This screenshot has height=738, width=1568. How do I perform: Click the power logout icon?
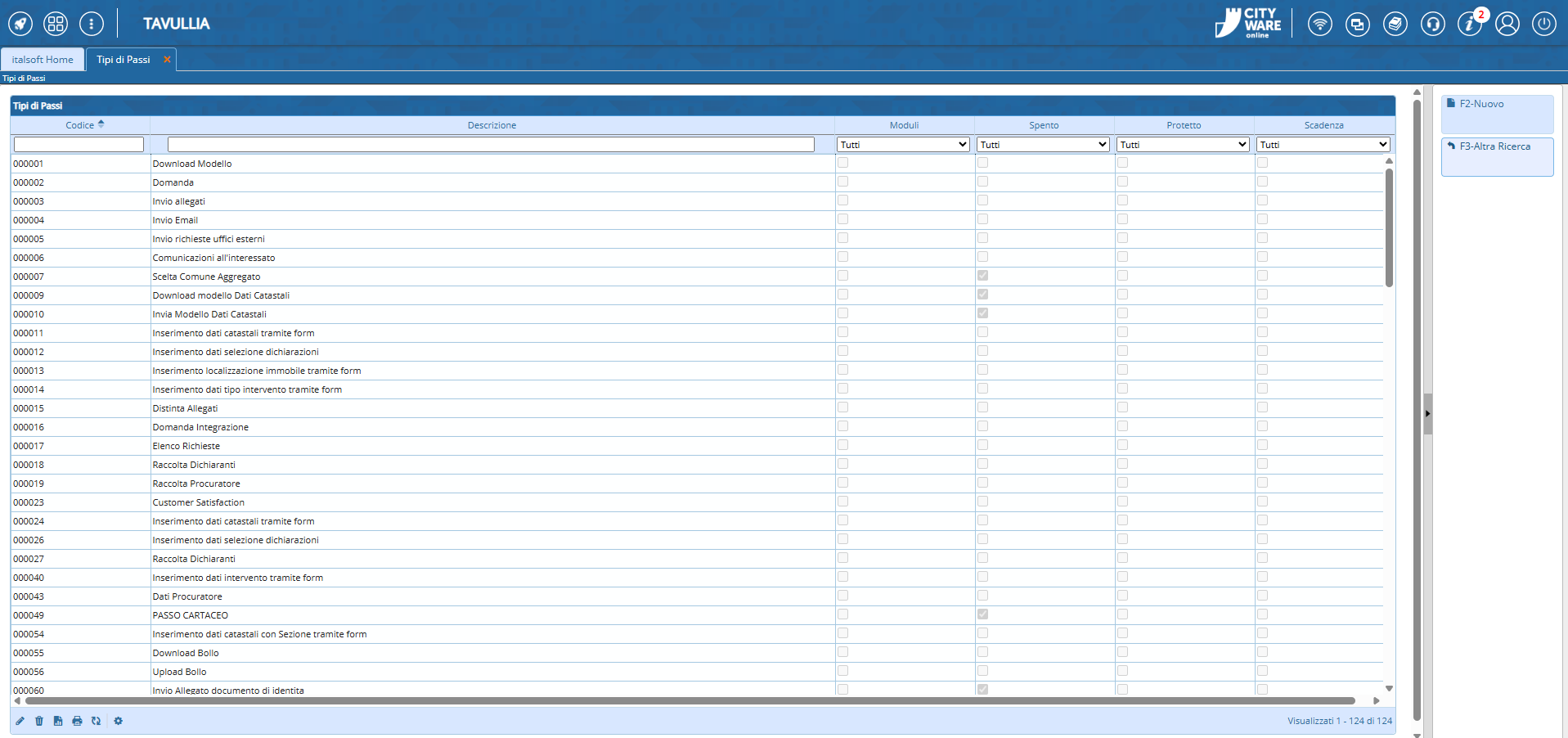click(1543, 25)
